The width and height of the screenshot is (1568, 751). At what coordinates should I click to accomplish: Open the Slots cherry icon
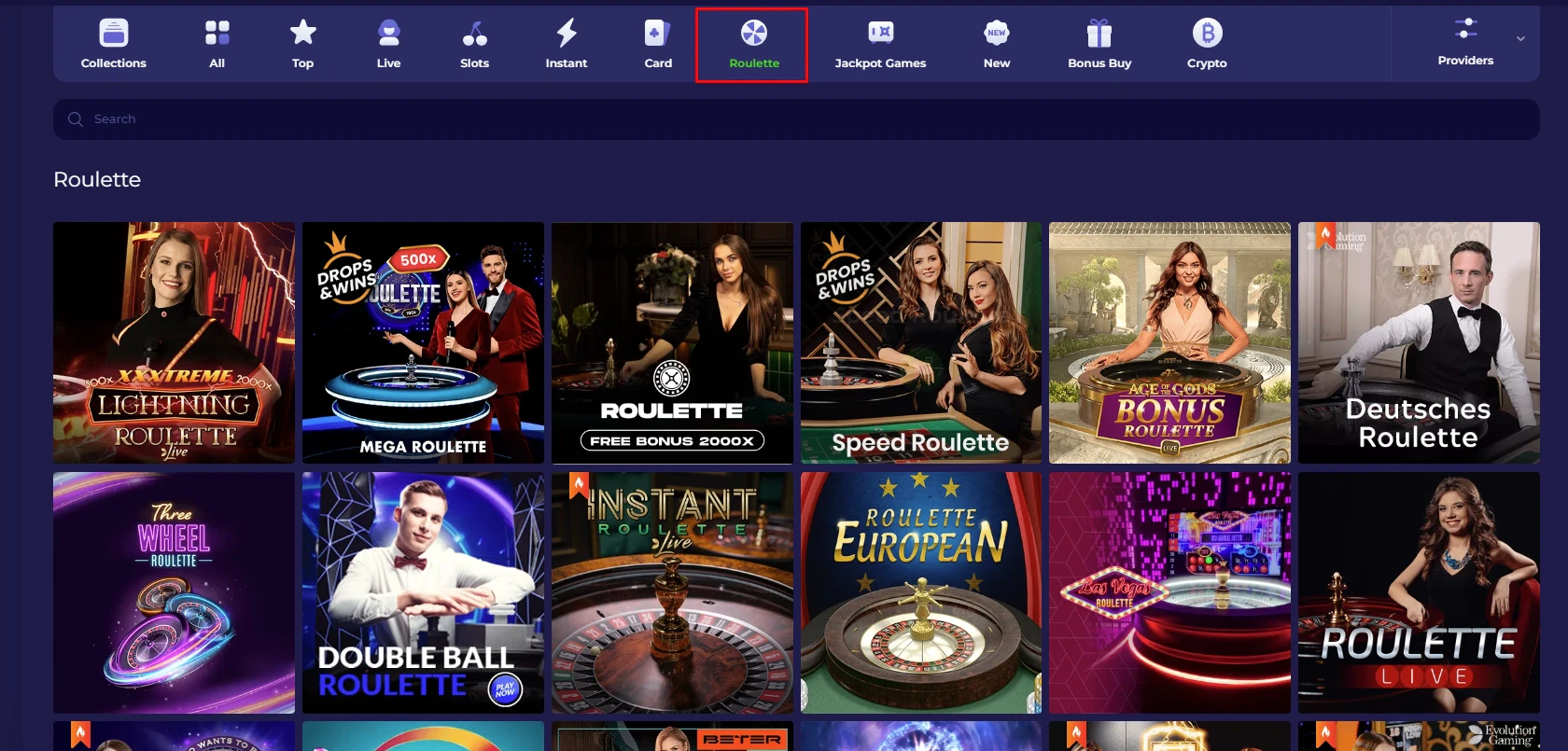[x=475, y=33]
